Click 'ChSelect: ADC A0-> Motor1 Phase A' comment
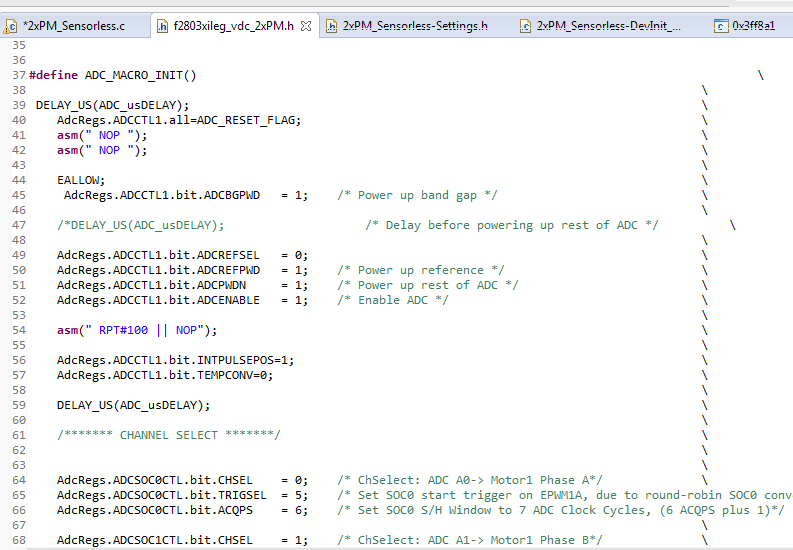793x550 pixels. 470,480
